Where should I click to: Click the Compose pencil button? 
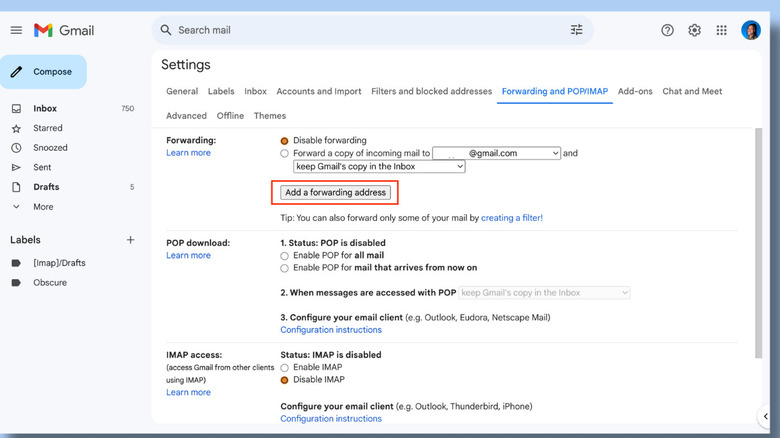(44, 72)
